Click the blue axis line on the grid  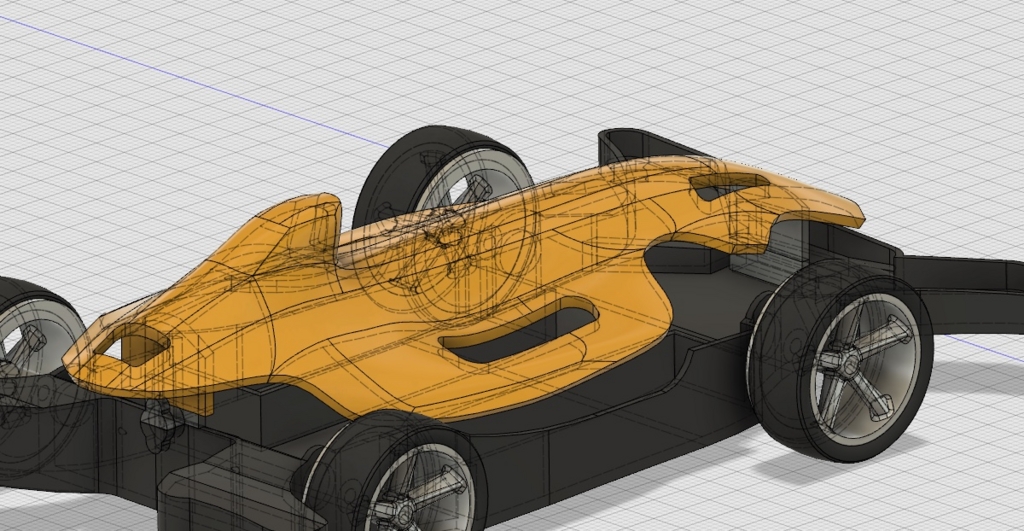(x=196, y=83)
